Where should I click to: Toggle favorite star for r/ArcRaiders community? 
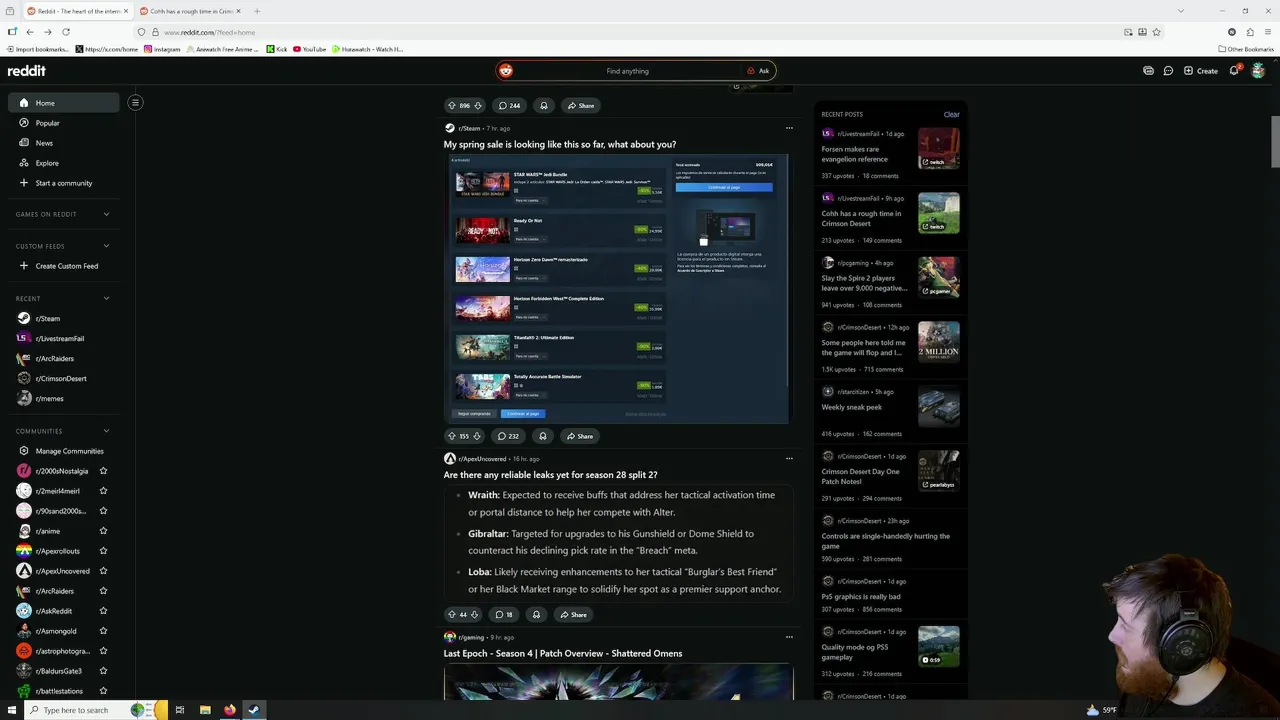[103, 591]
